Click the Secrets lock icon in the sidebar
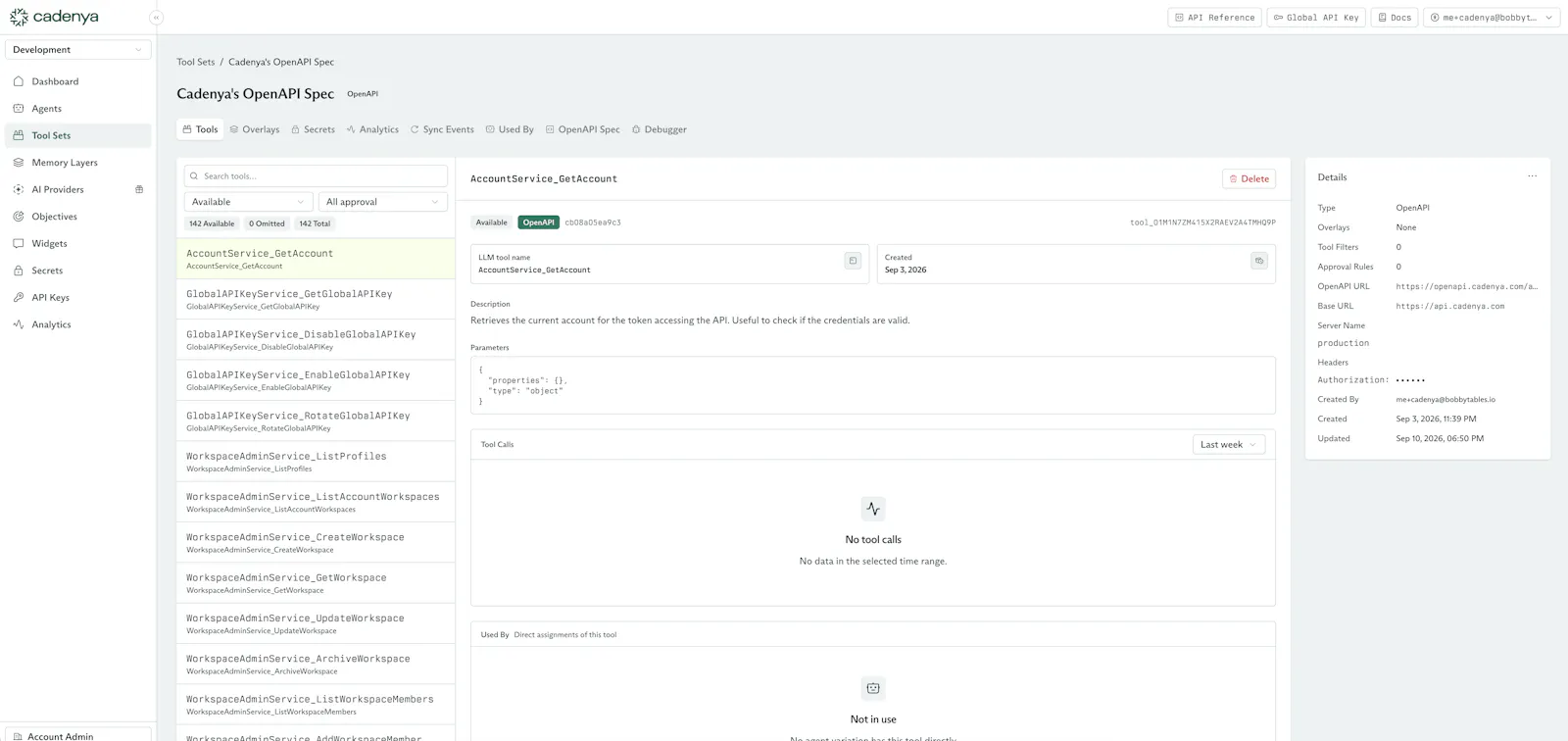 click(19, 271)
